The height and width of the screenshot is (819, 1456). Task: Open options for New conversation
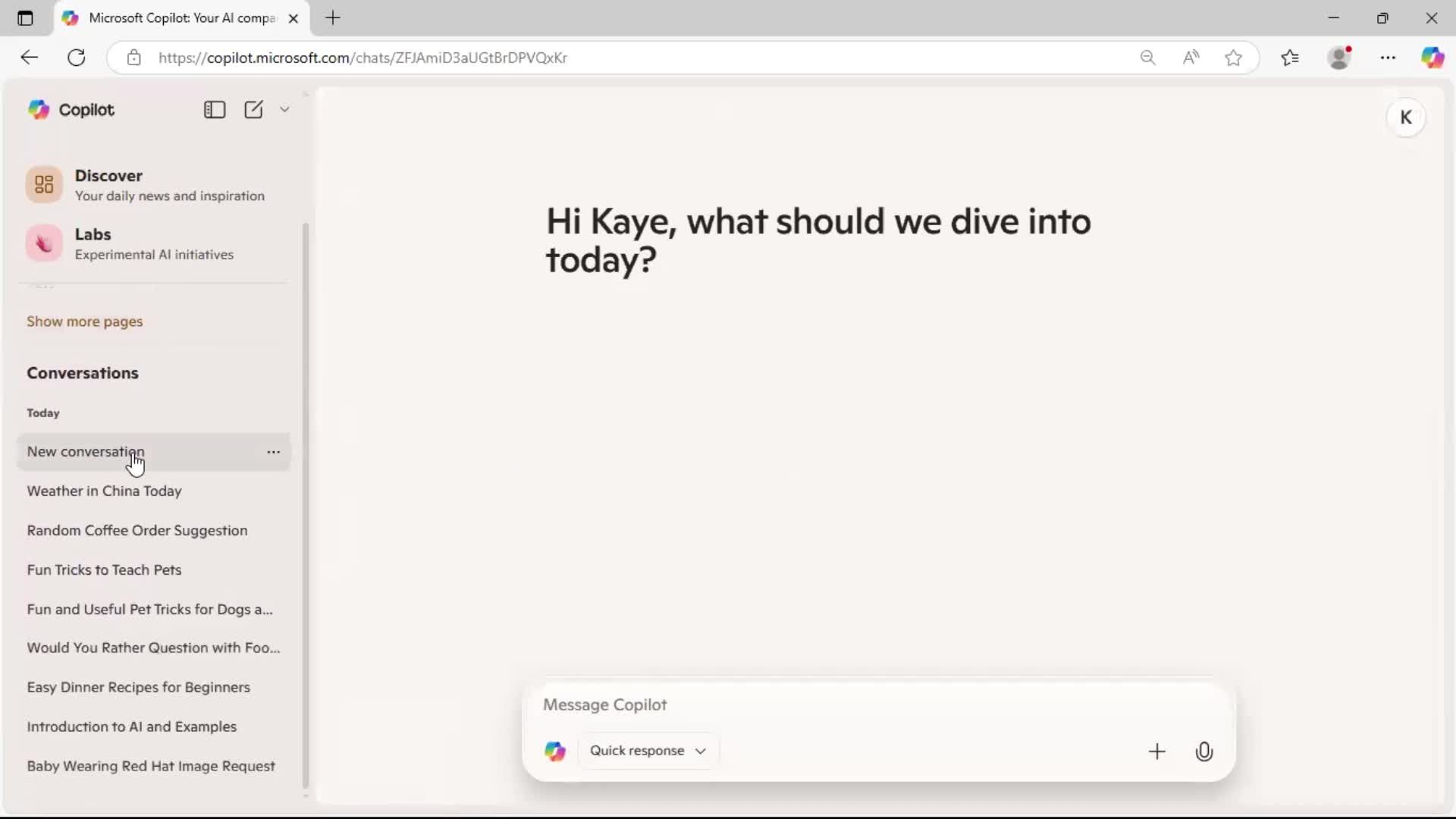(274, 452)
